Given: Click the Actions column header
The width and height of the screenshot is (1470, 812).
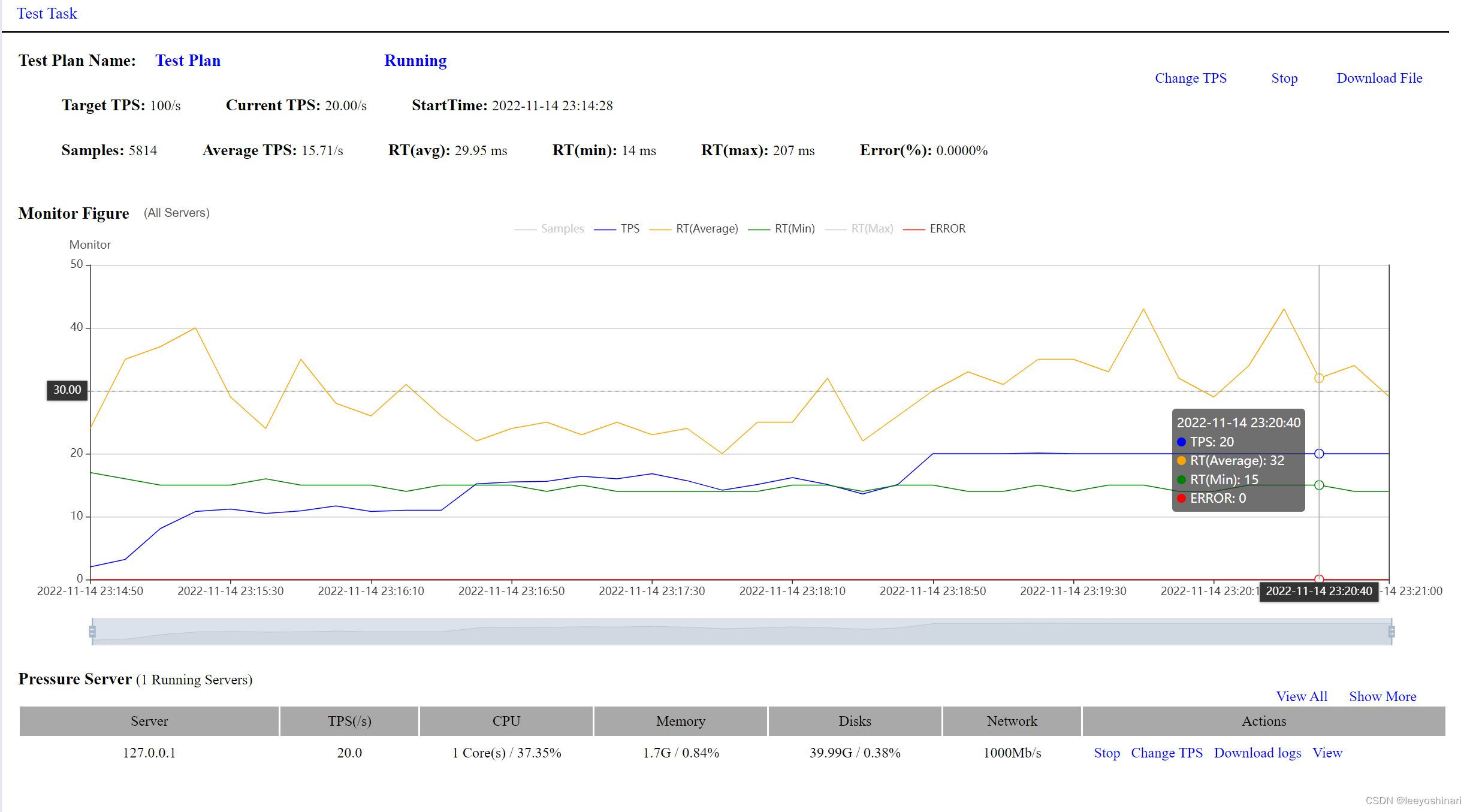Looking at the screenshot, I should 1264,721.
